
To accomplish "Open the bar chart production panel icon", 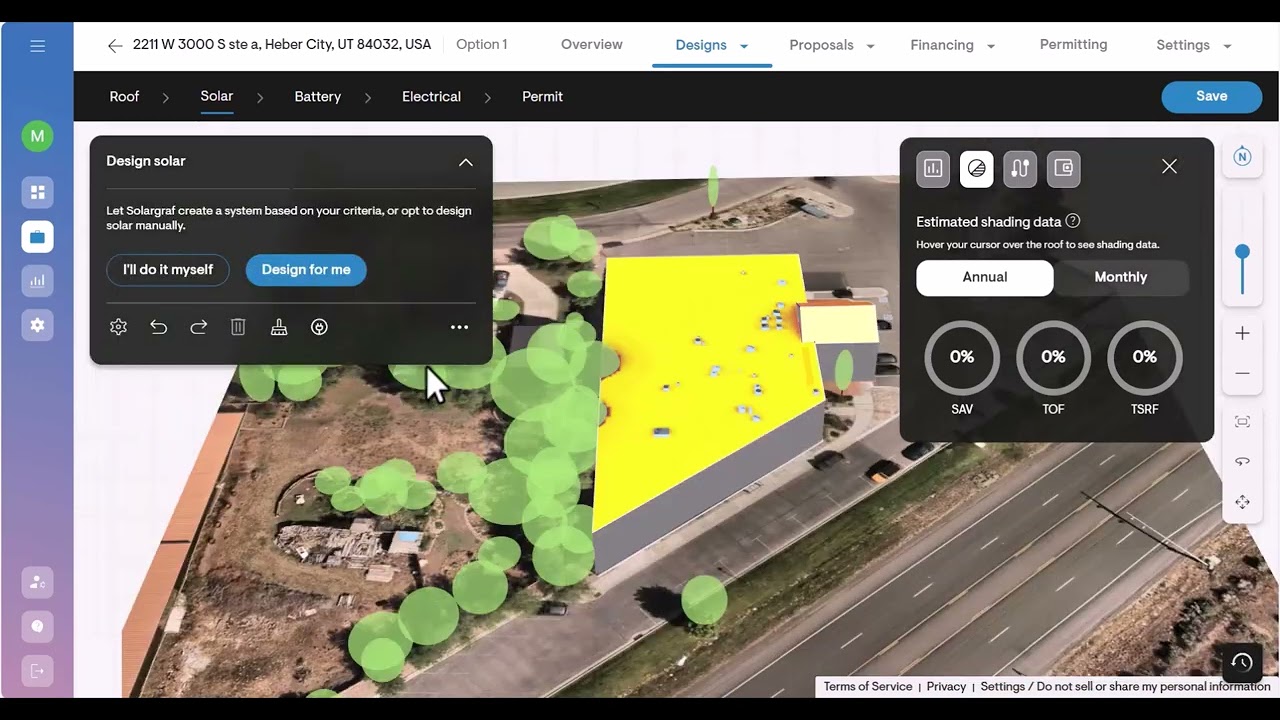I will point(933,168).
